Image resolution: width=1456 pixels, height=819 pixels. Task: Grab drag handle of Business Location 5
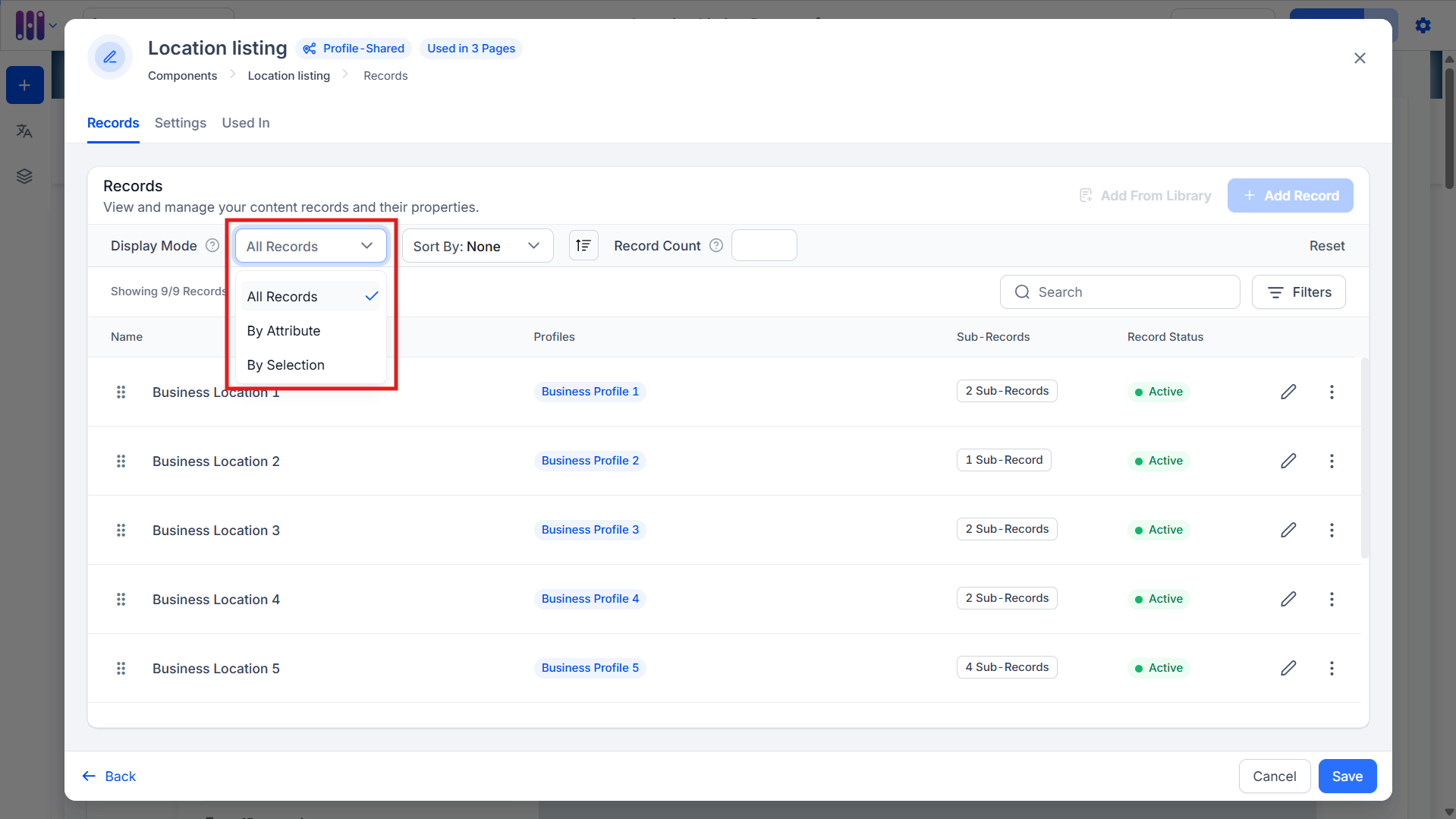tap(121, 668)
